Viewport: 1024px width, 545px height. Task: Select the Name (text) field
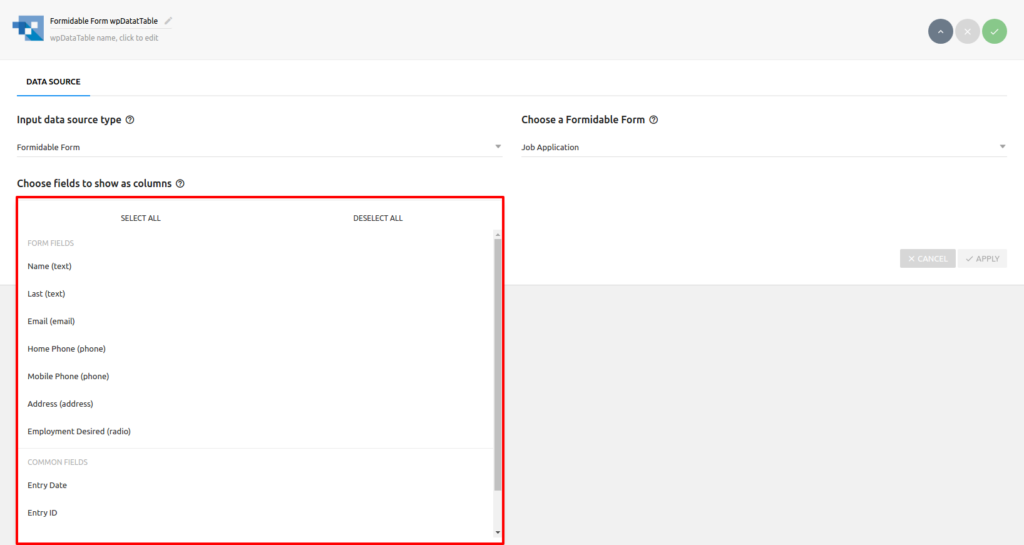[x=256, y=266]
